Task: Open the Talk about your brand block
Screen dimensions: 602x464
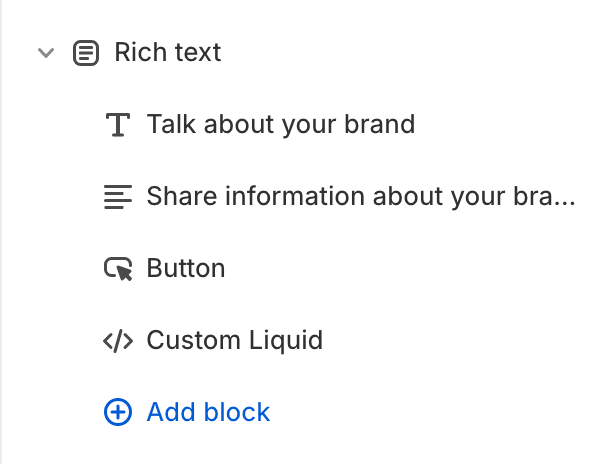Action: point(281,124)
